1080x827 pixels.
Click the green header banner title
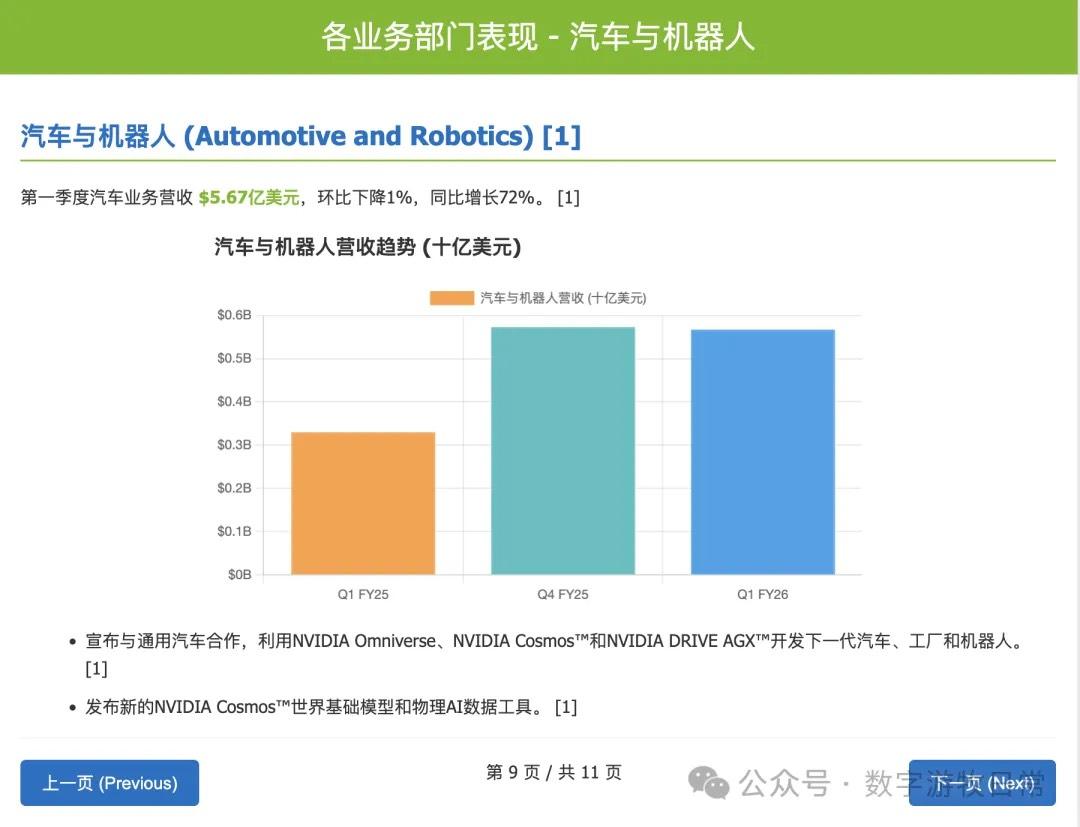[538, 37]
